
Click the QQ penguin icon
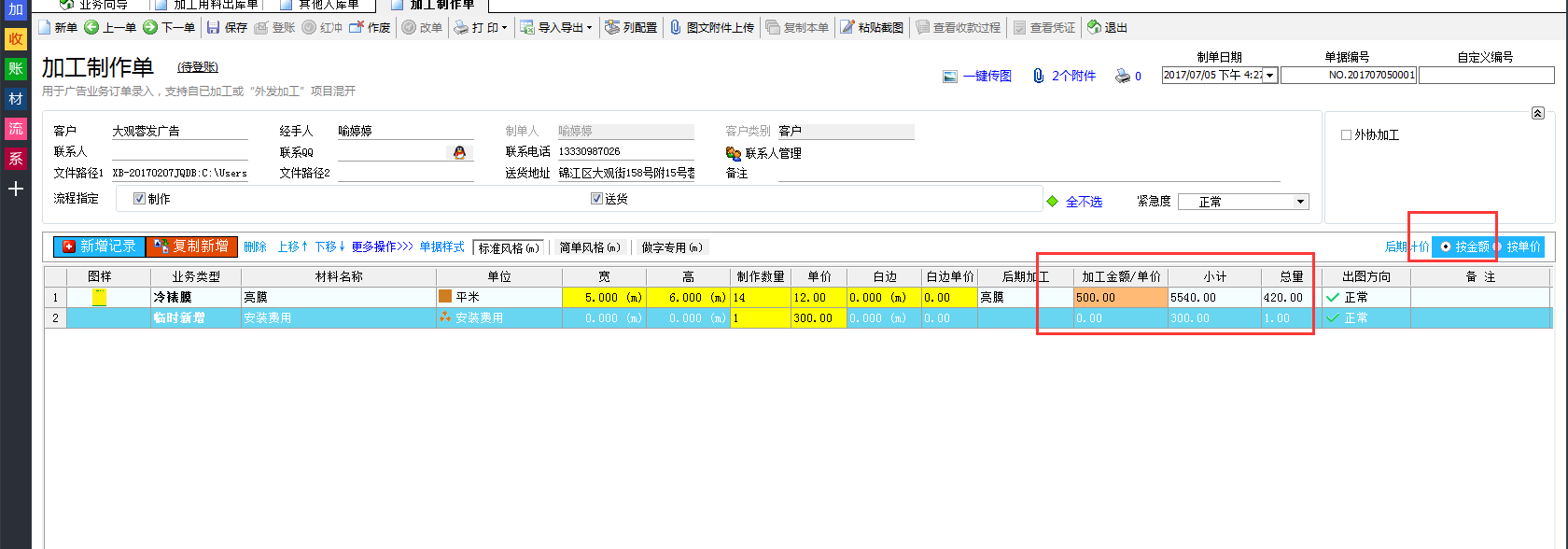pyautogui.click(x=459, y=152)
